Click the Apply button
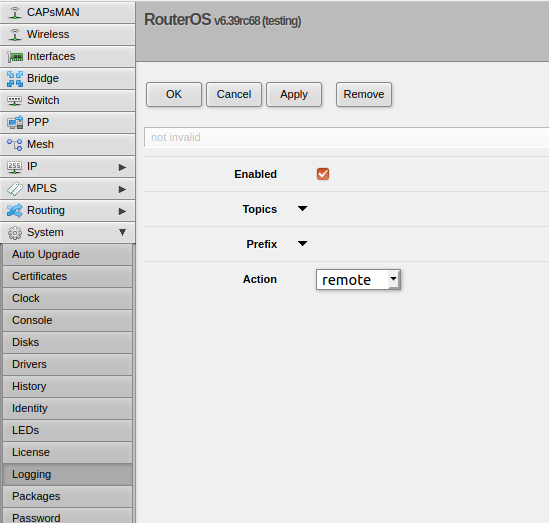The width and height of the screenshot is (549, 523). pyautogui.click(x=294, y=95)
